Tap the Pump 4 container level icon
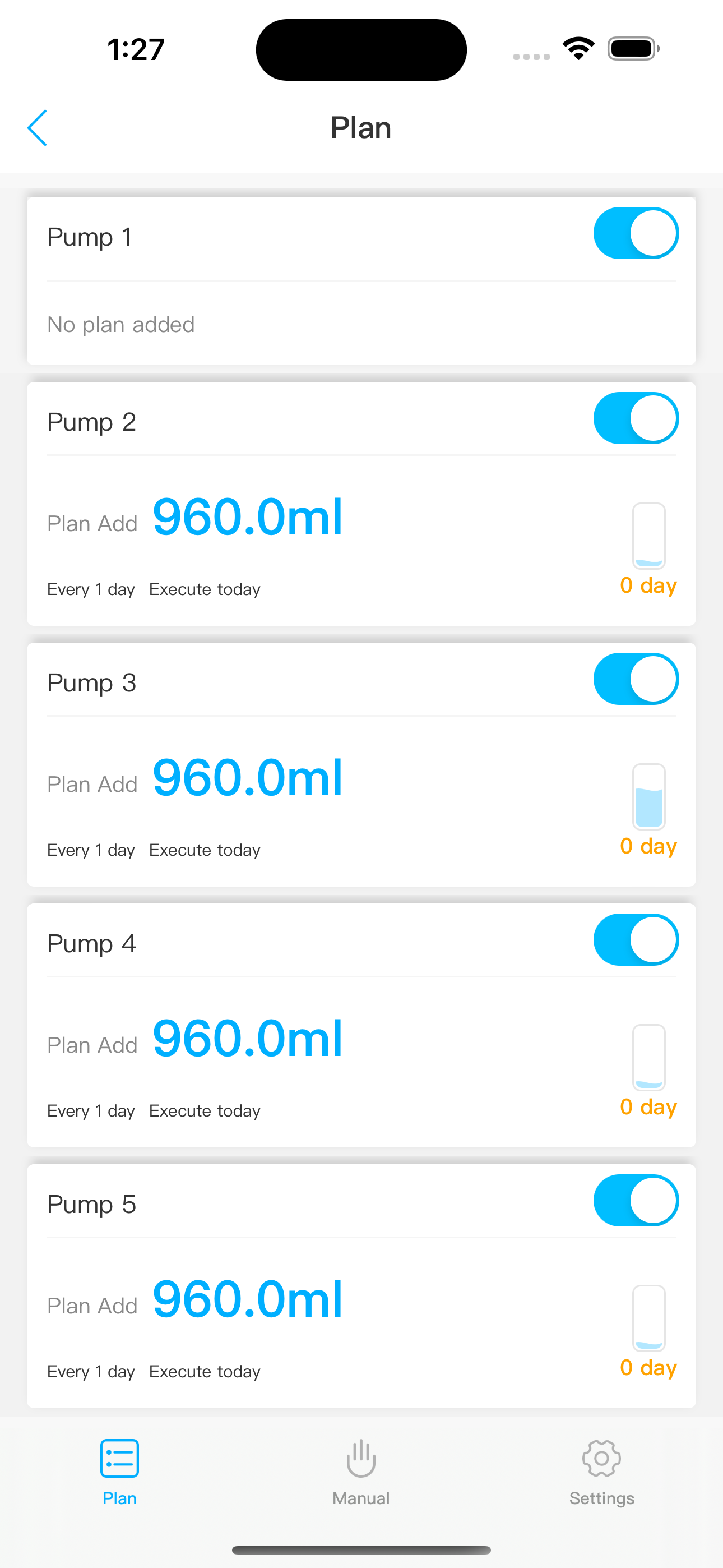This screenshot has width=723, height=1568. [649, 1057]
